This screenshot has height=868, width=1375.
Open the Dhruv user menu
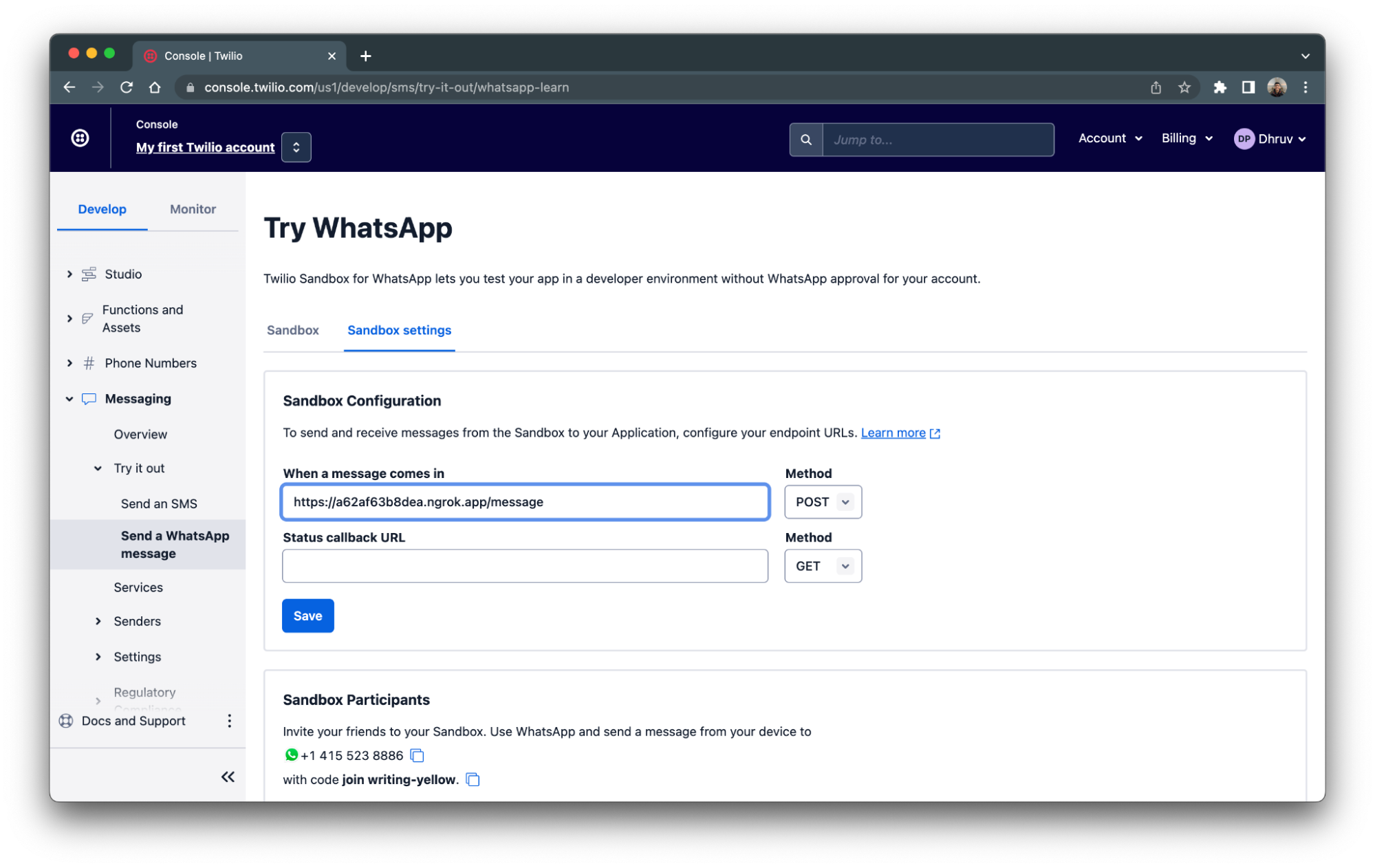pos(1270,139)
